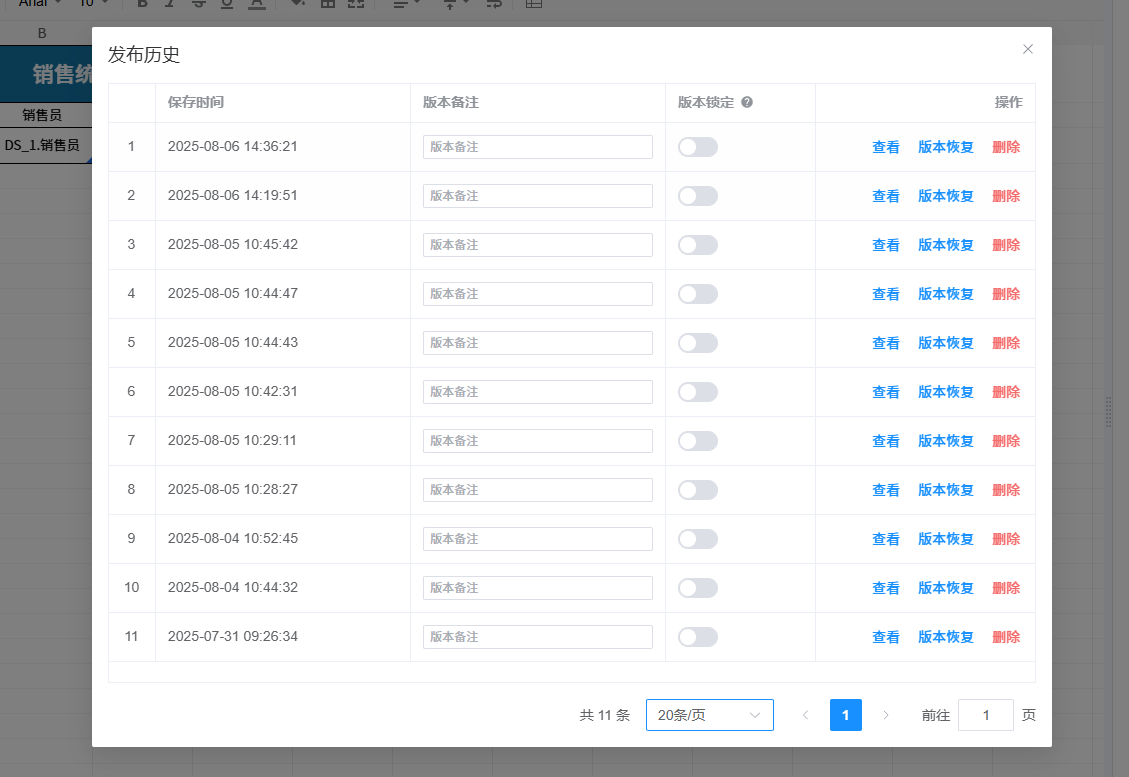Viewport: 1129px width, 777px height.
Task: Restore version saved 2025-08-04 10:52:45
Action: (x=945, y=539)
